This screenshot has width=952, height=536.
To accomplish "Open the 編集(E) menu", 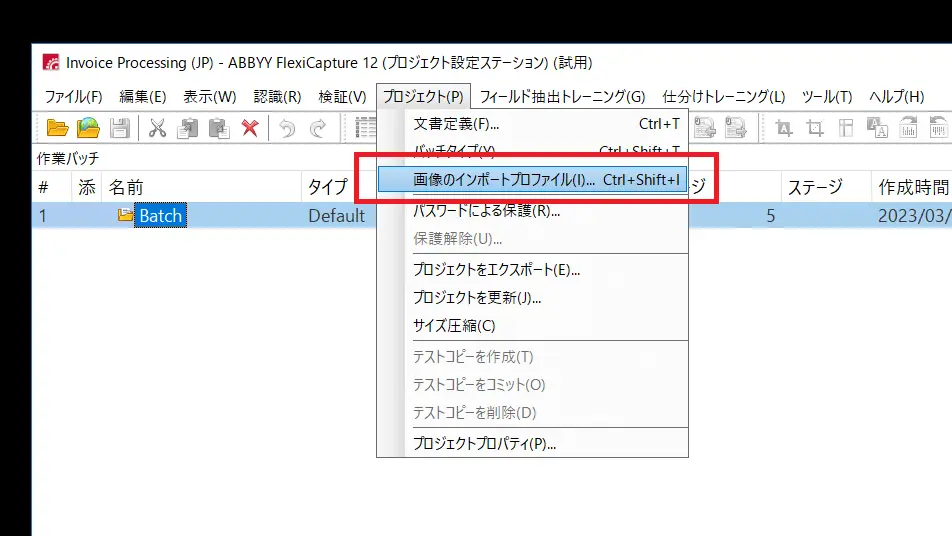I will click(x=143, y=97).
